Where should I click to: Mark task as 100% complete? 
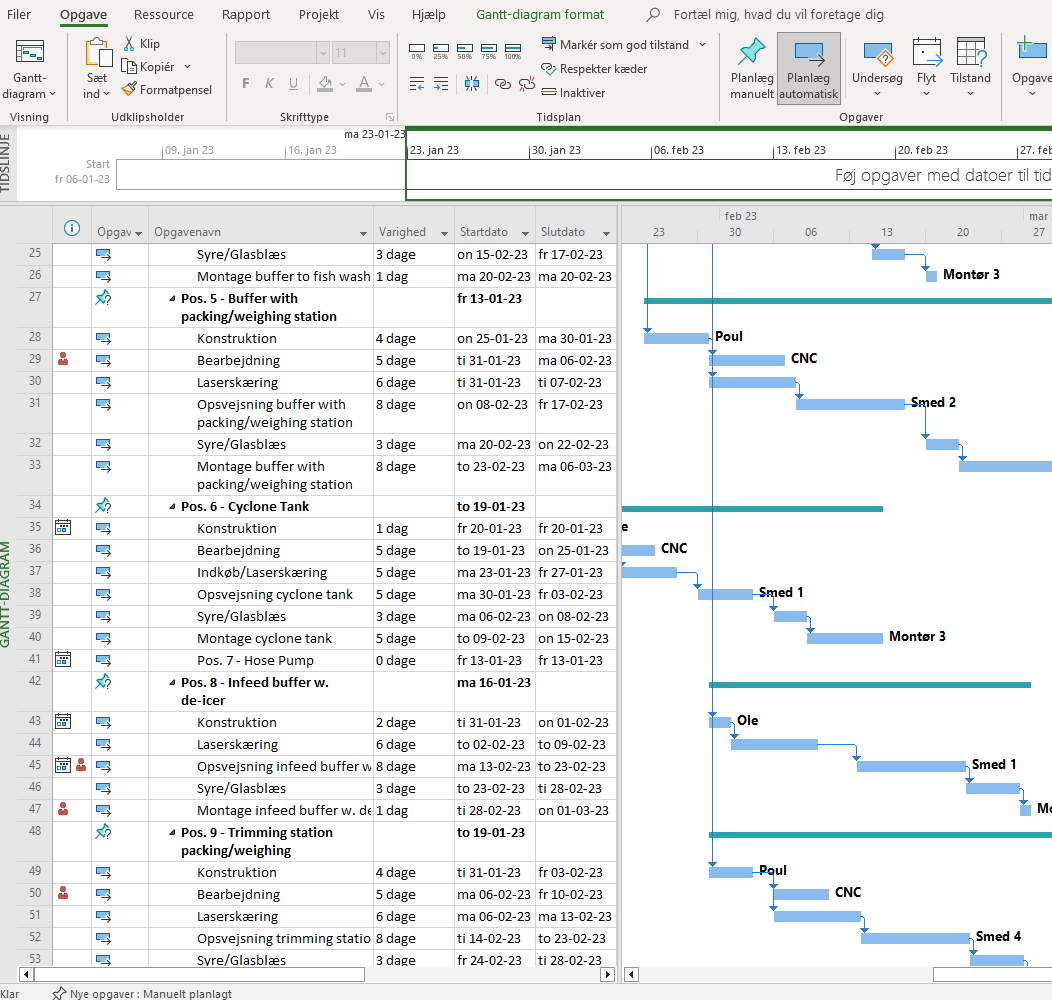512,50
